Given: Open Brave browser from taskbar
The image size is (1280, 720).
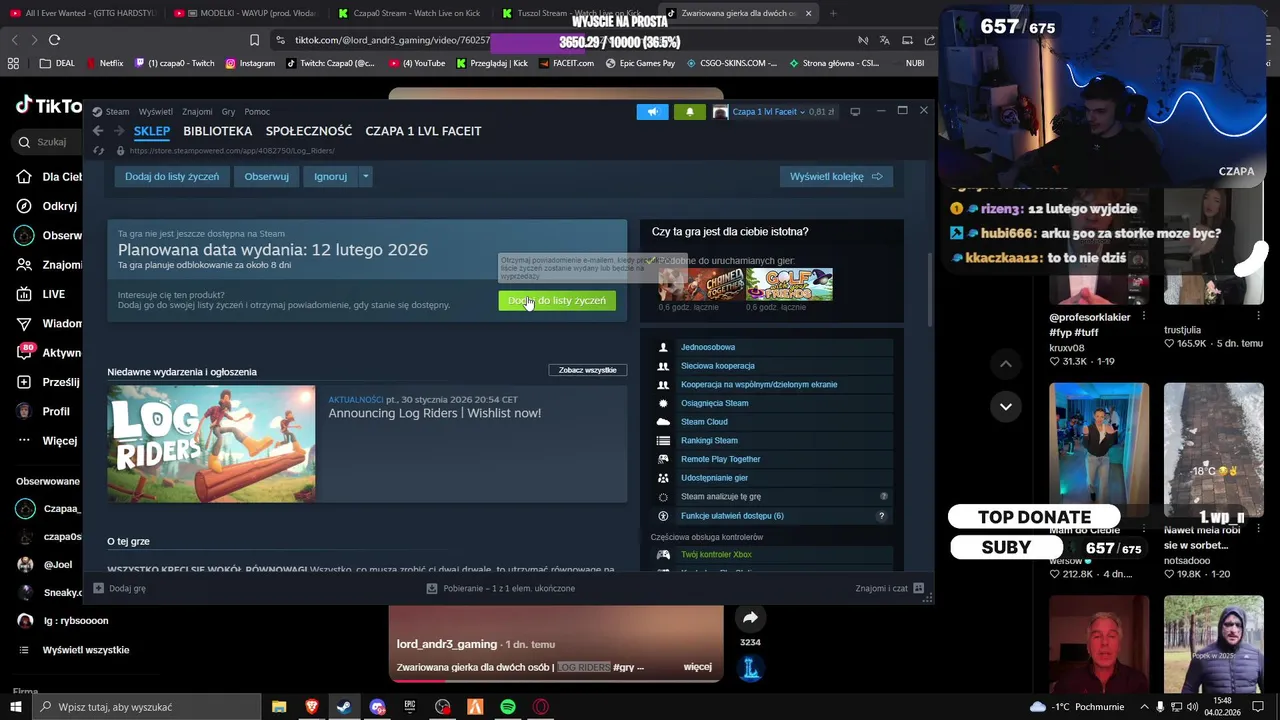Looking at the screenshot, I should (x=311, y=707).
